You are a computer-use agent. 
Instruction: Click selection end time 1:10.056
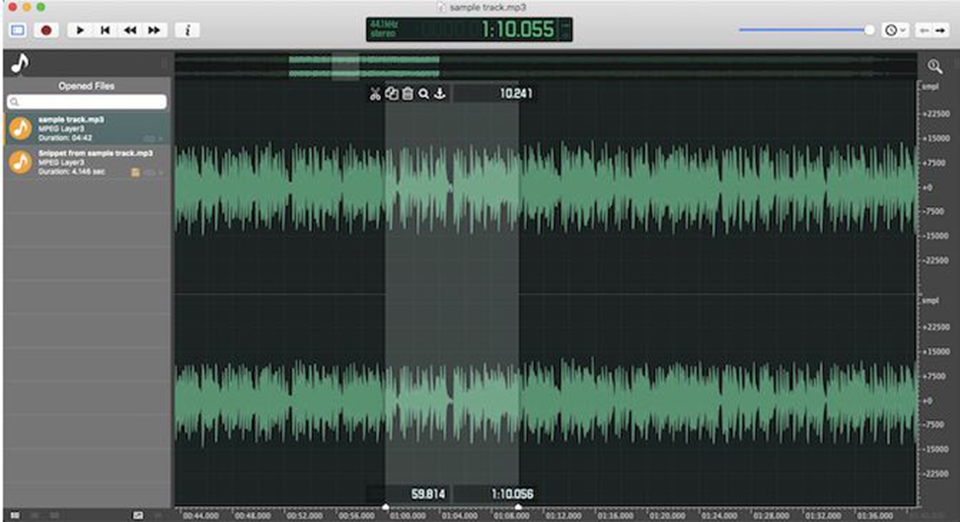[512, 493]
